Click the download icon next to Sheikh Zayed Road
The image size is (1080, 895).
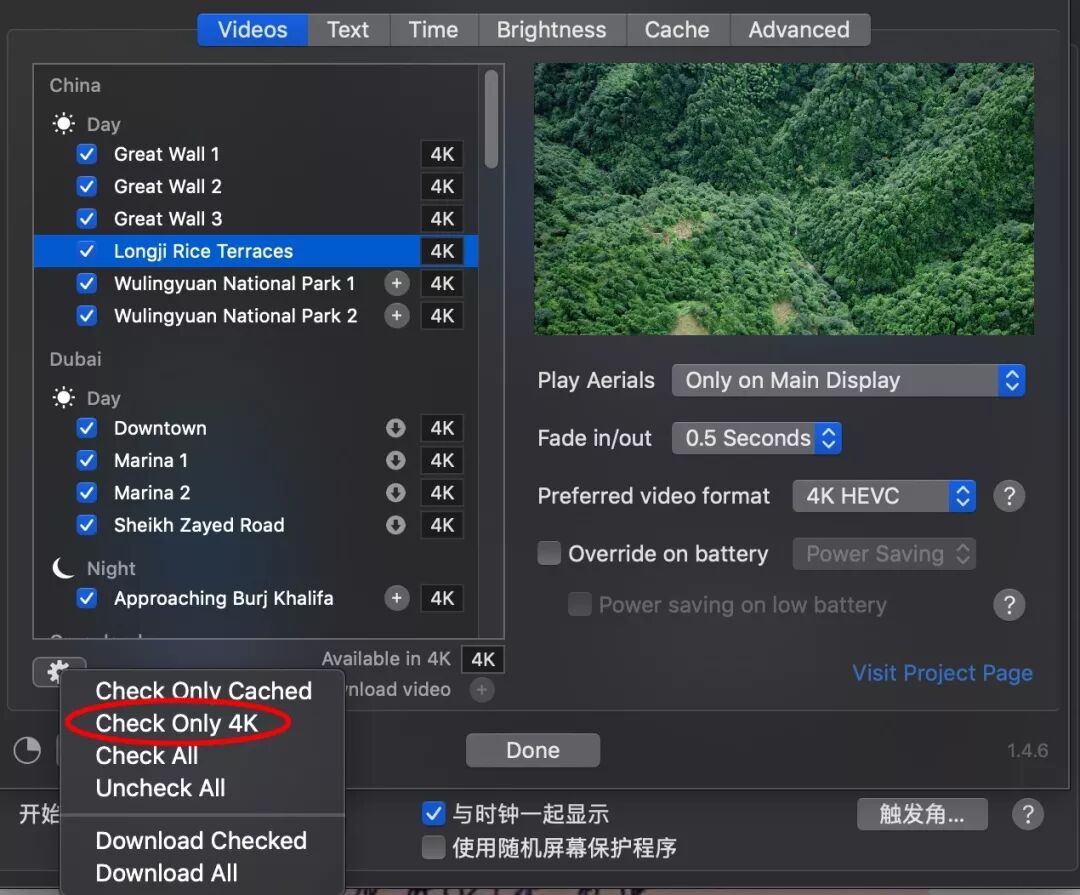(396, 525)
